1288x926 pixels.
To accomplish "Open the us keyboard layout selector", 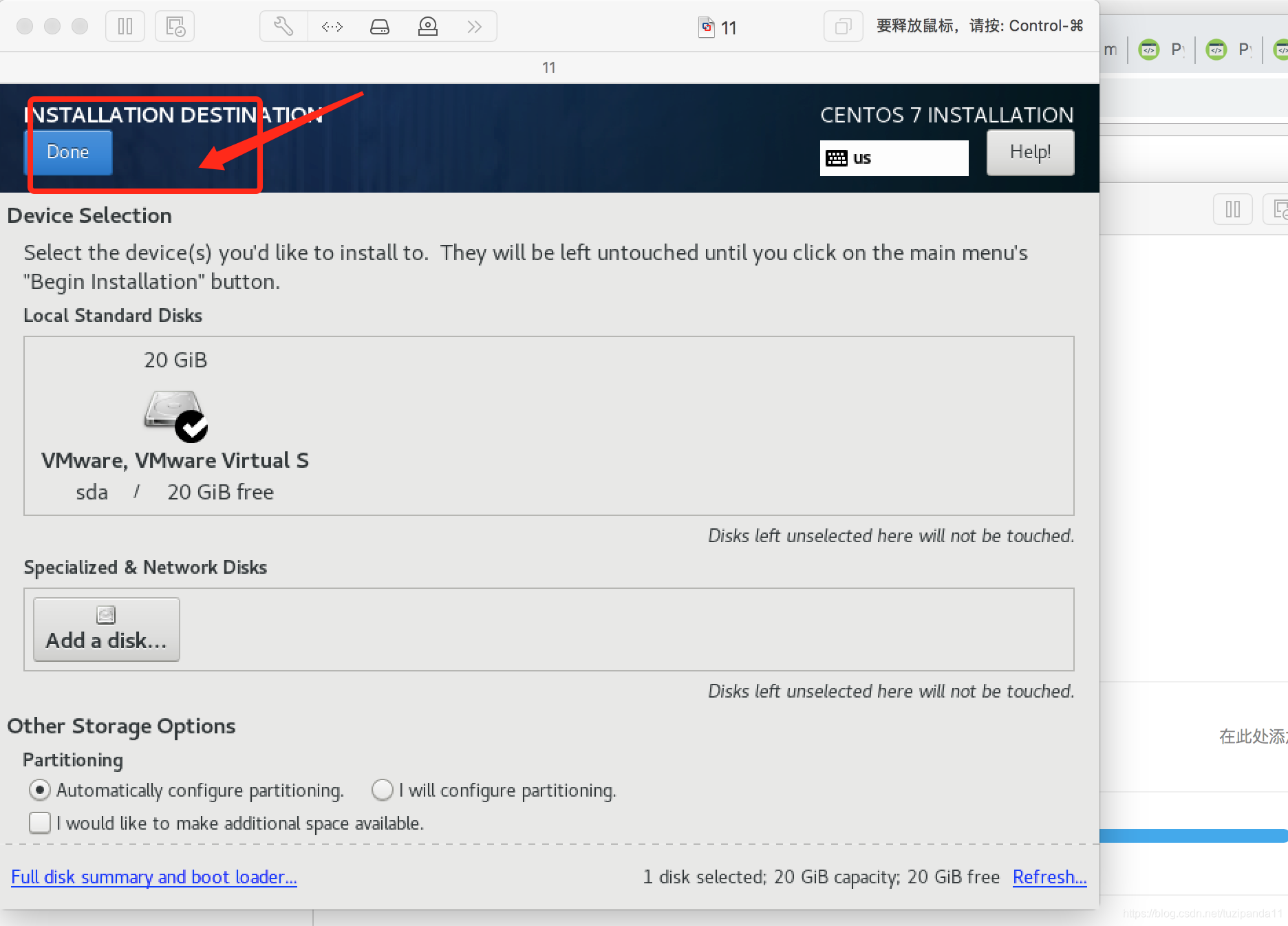I will (x=894, y=158).
